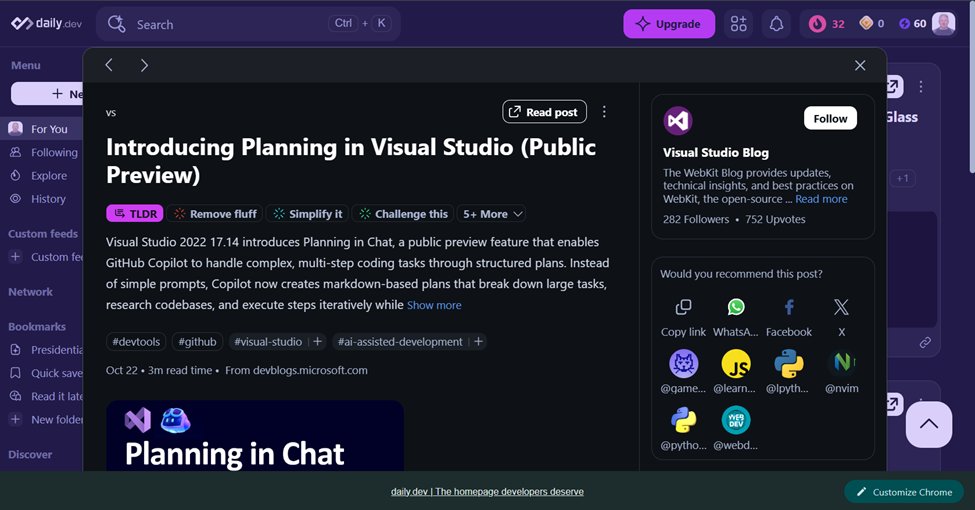Screen dimensions: 975x510
Task: Click the #github tag
Action: [x=197, y=341]
